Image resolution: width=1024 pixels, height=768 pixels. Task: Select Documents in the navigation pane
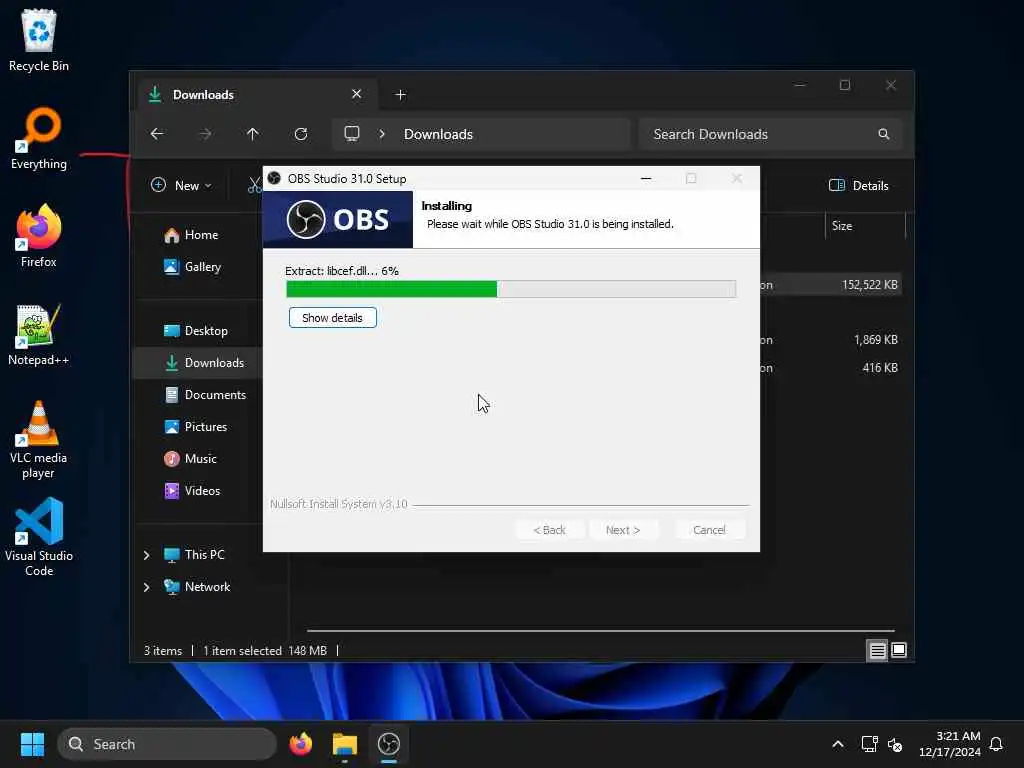[x=205, y=395]
